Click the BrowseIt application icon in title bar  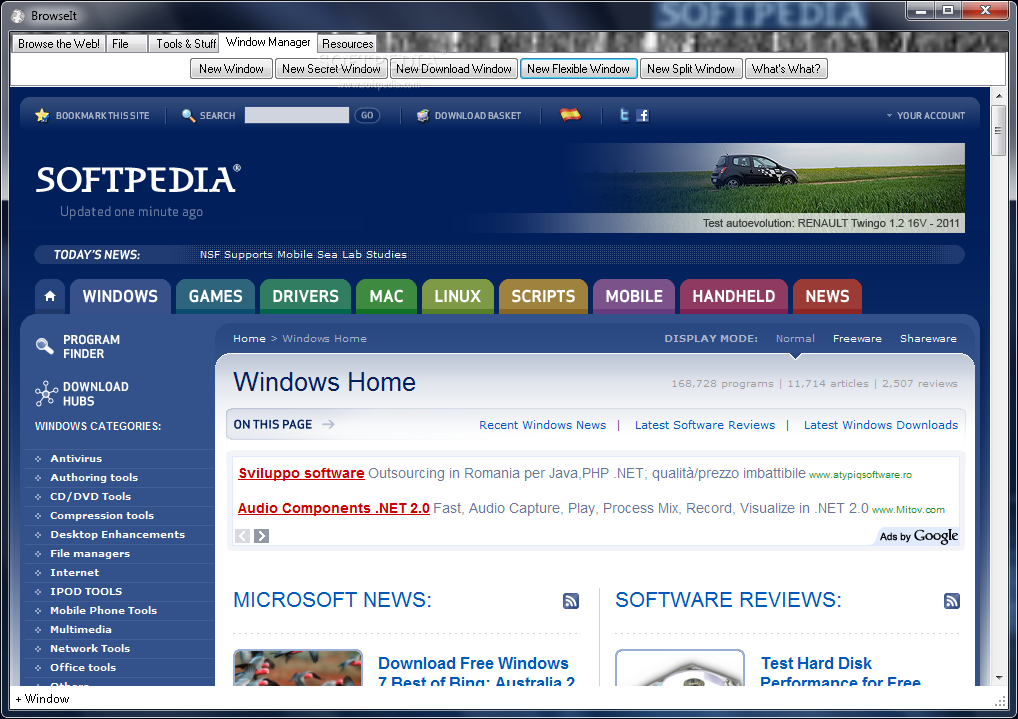[18, 16]
